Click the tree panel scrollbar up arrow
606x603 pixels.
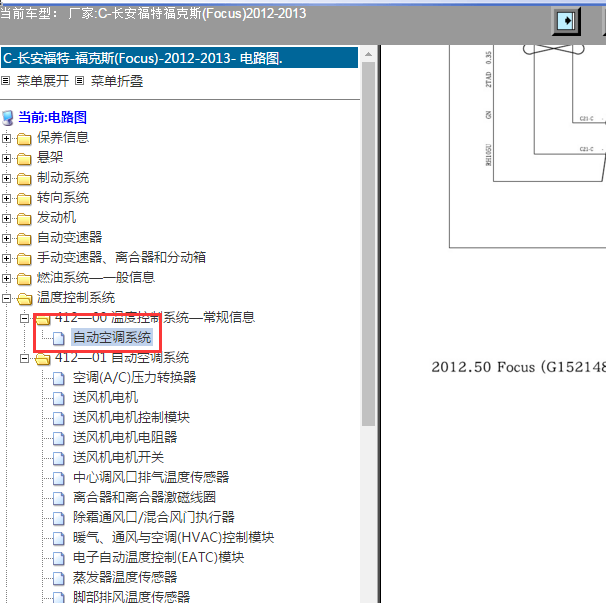point(368,55)
